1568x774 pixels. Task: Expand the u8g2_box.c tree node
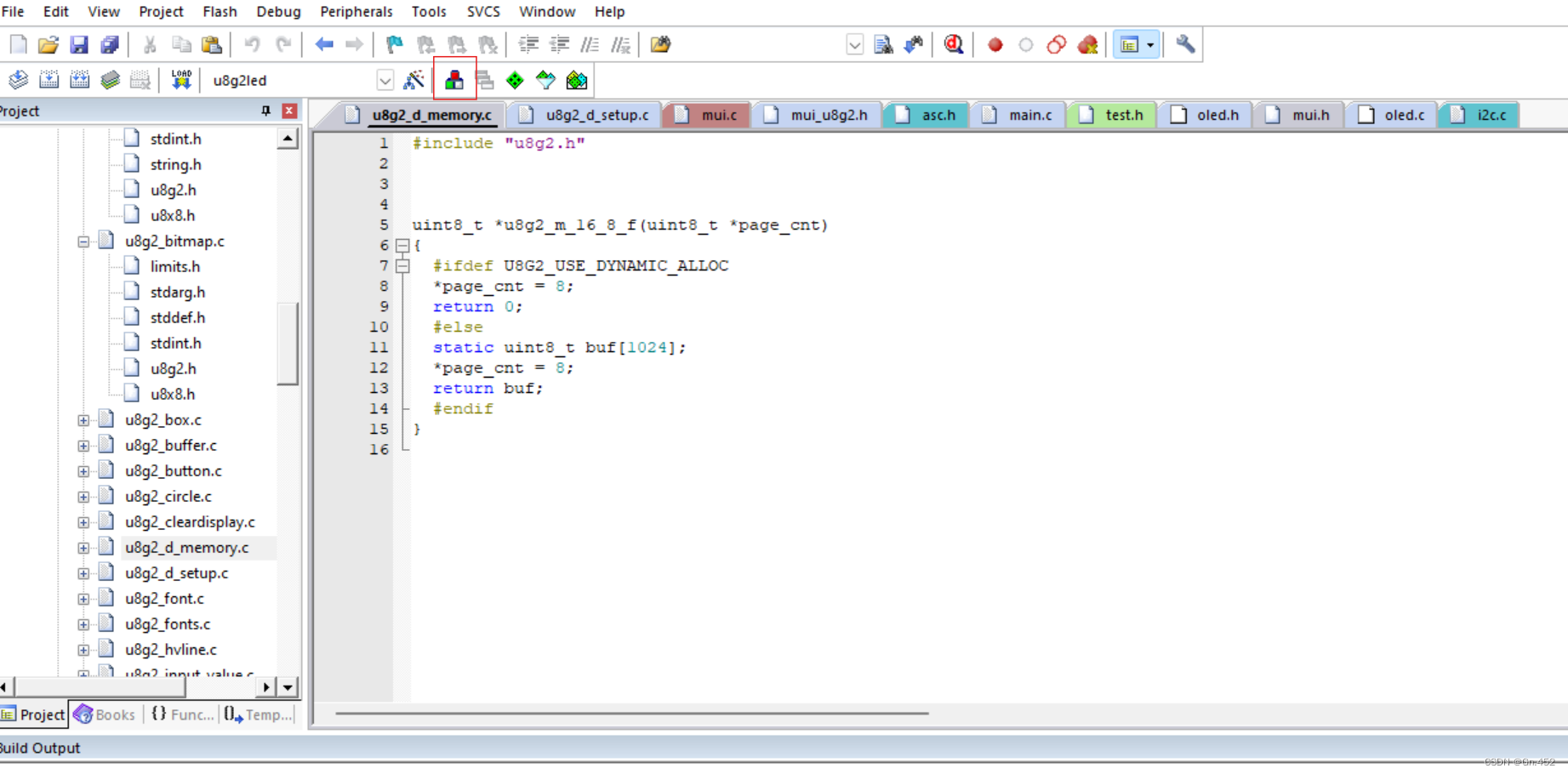[x=83, y=420]
